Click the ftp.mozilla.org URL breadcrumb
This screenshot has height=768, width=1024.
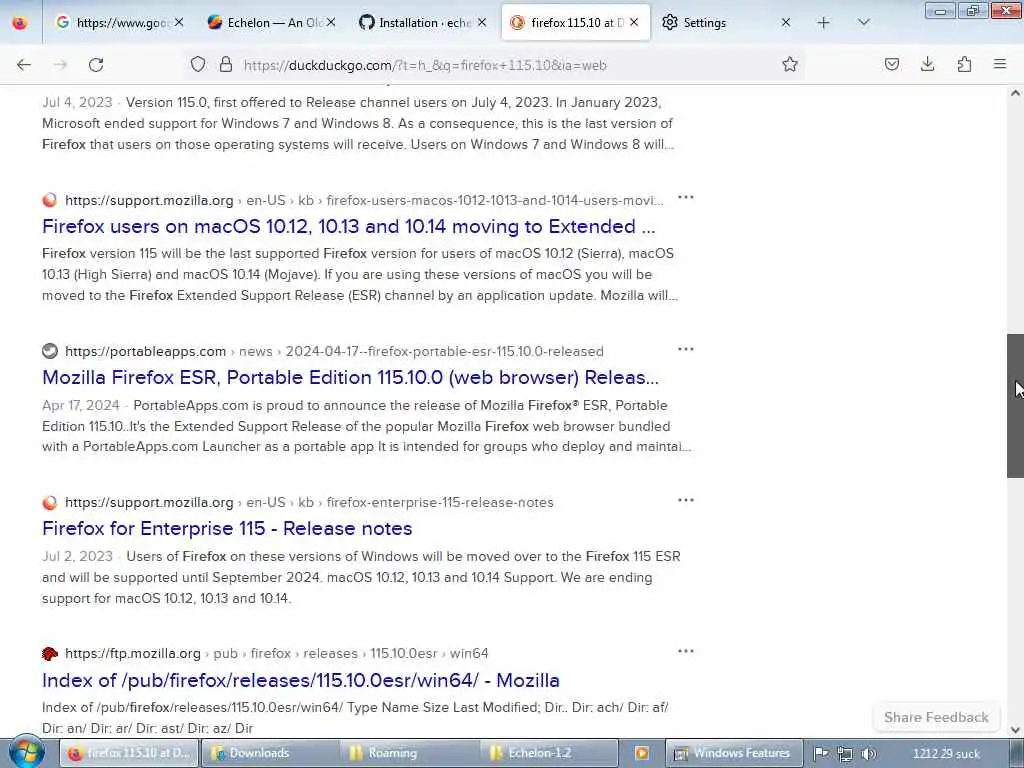[276, 654]
